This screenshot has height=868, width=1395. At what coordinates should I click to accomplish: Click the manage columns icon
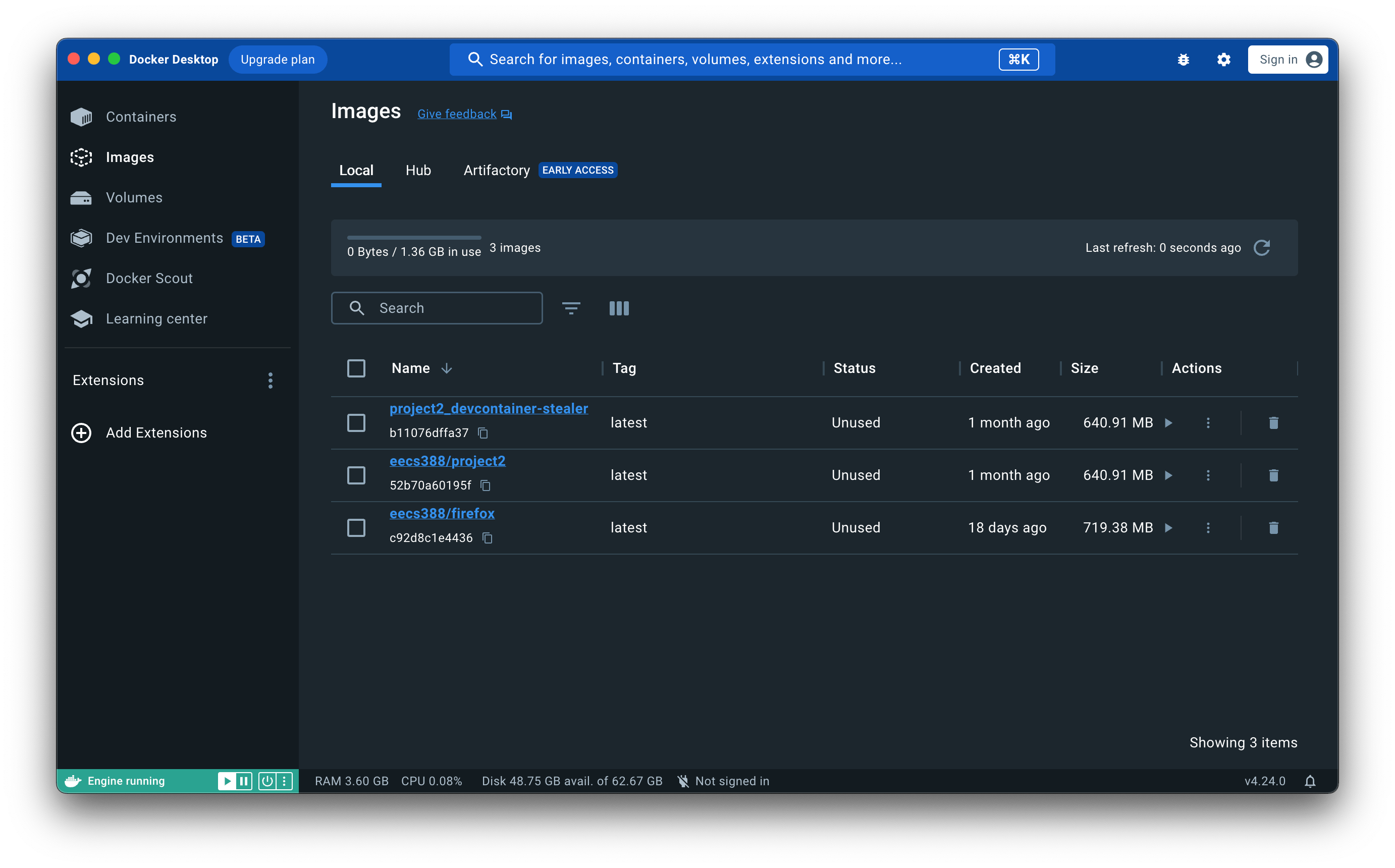click(x=619, y=308)
